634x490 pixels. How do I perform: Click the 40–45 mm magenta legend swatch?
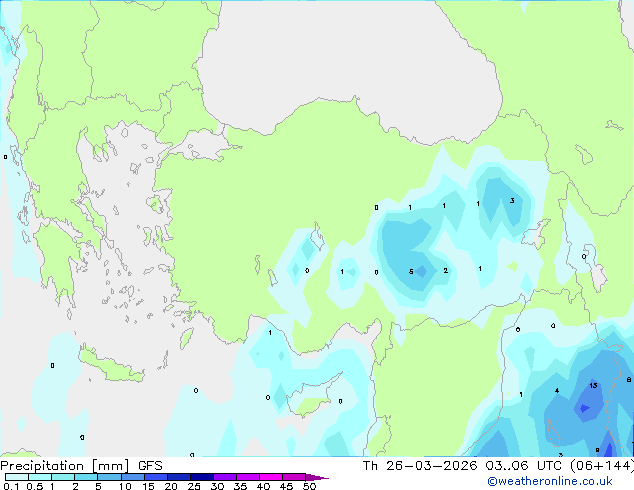point(271,477)
